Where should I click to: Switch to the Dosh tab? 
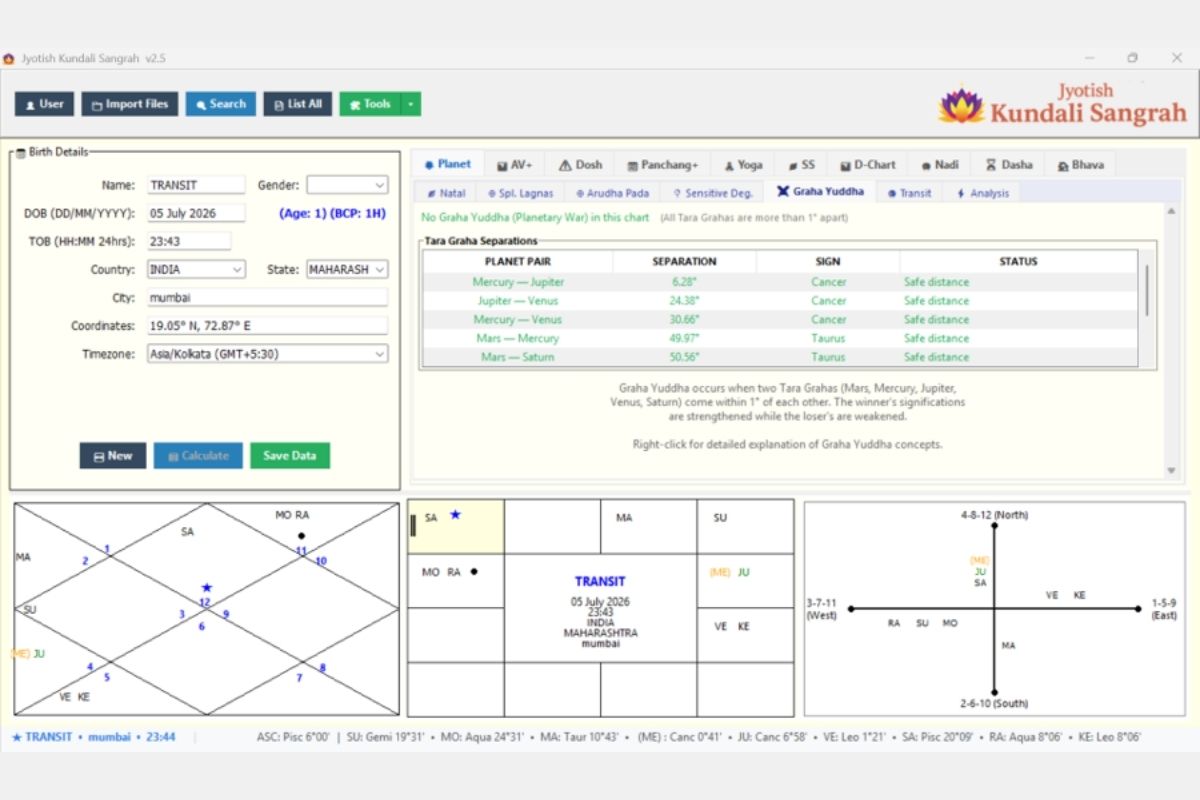[581, 165]
